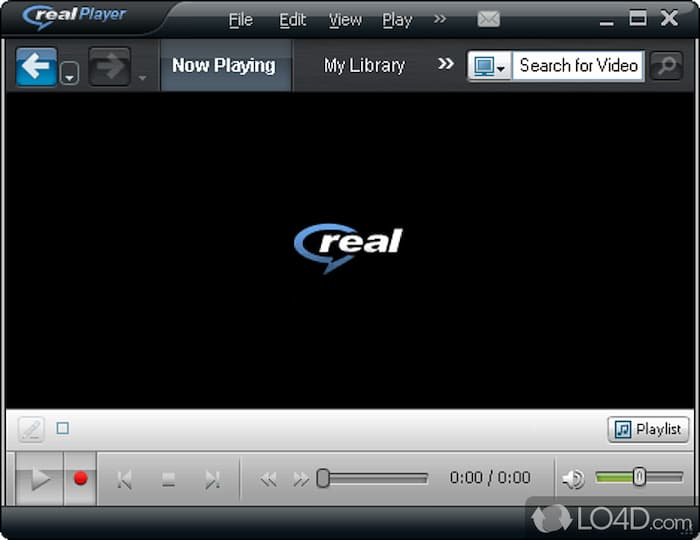Close the RealPlayer window
This screenshot has height=540, width=700.
point(669,18)
